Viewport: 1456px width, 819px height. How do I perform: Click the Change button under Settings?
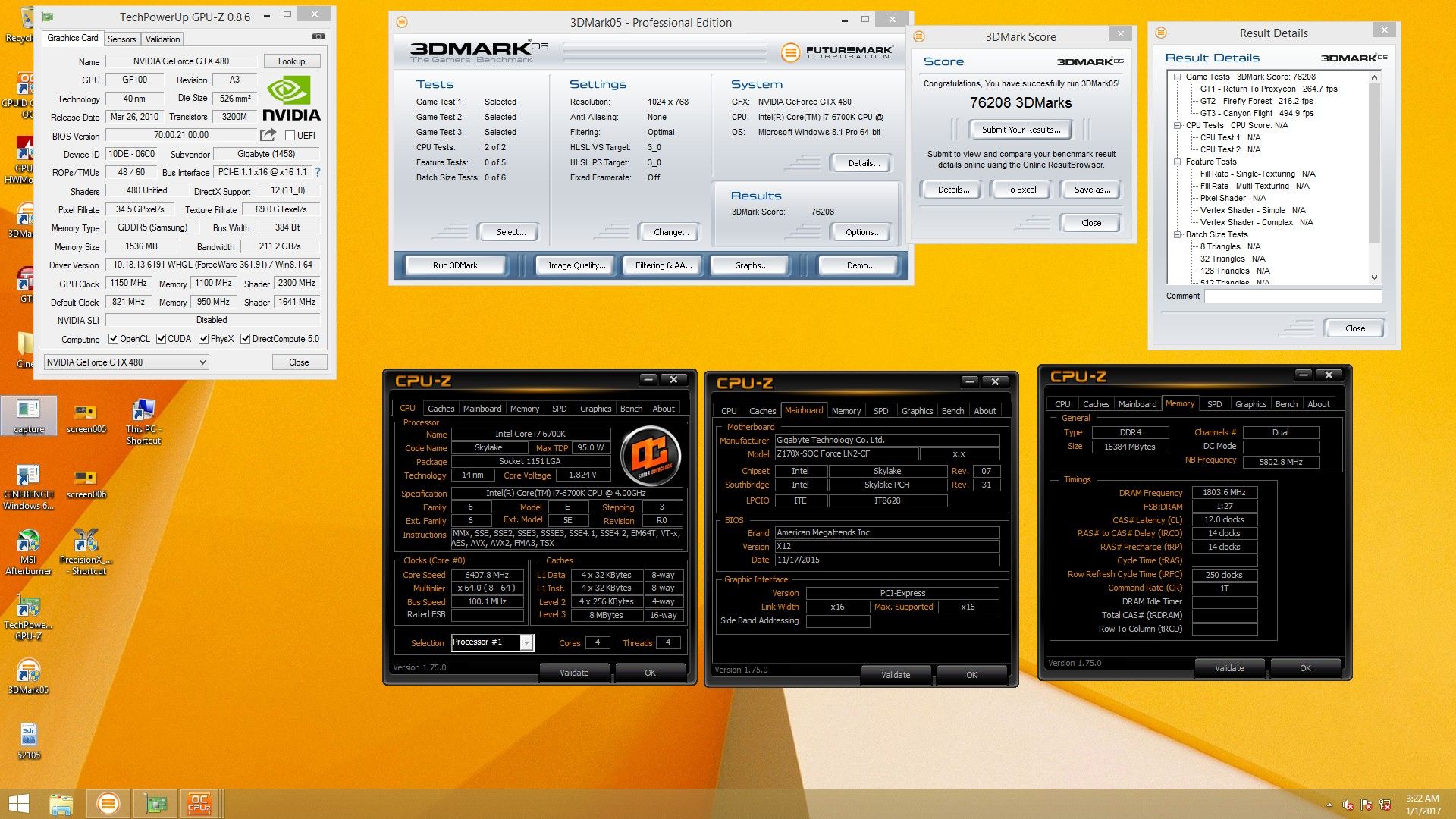[670, 232]
